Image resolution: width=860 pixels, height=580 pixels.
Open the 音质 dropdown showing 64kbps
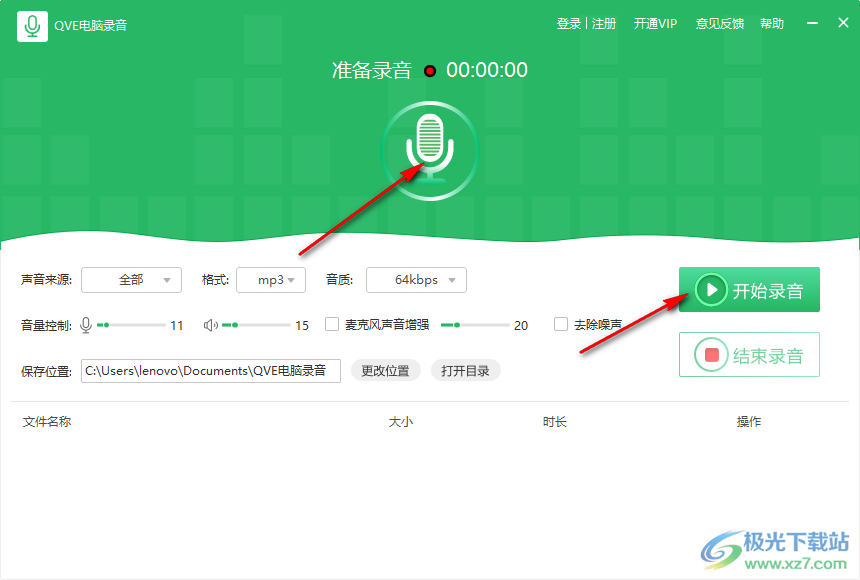click(x=415, y=280)
